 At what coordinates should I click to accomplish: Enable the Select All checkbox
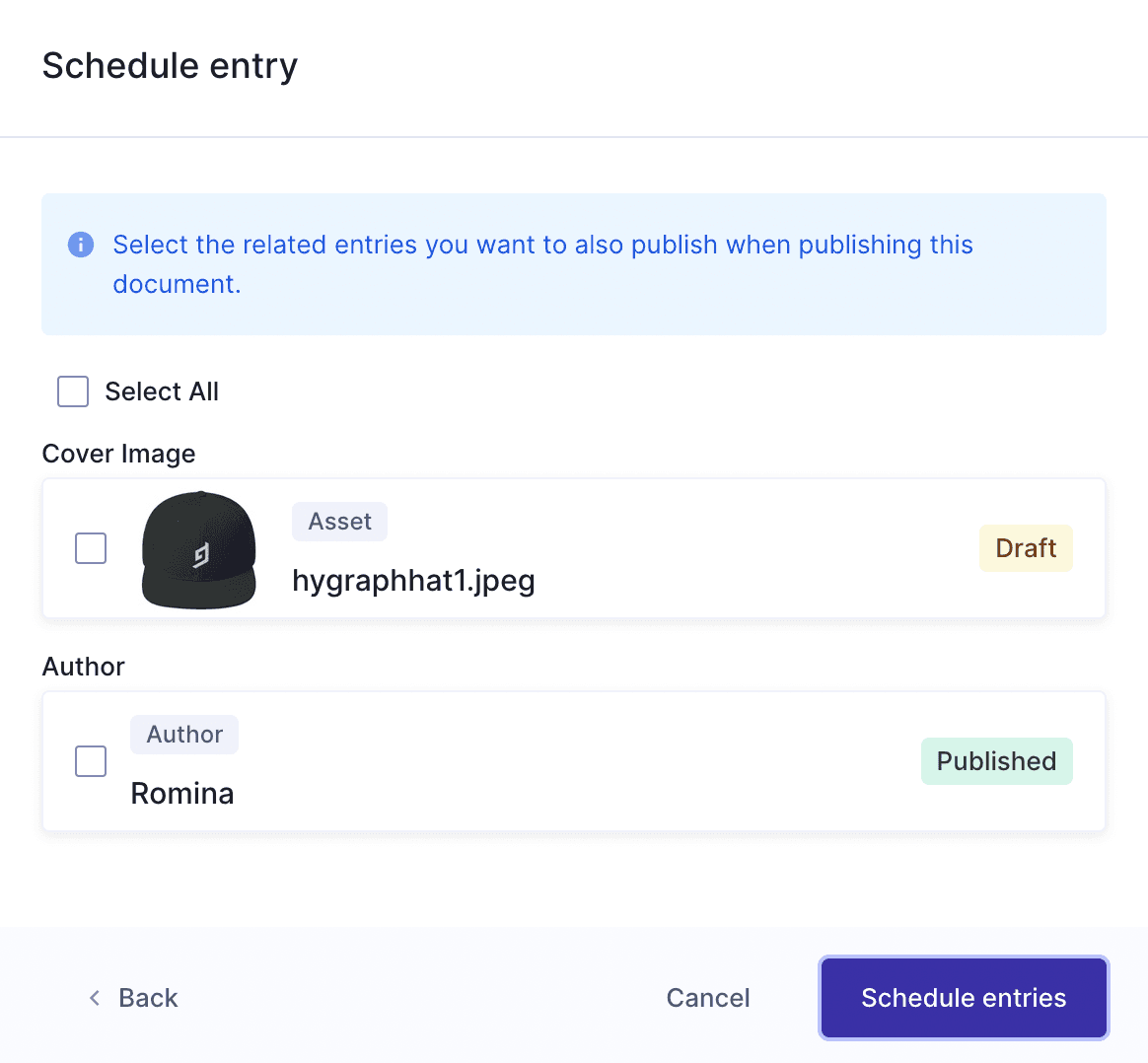[73, 391]
